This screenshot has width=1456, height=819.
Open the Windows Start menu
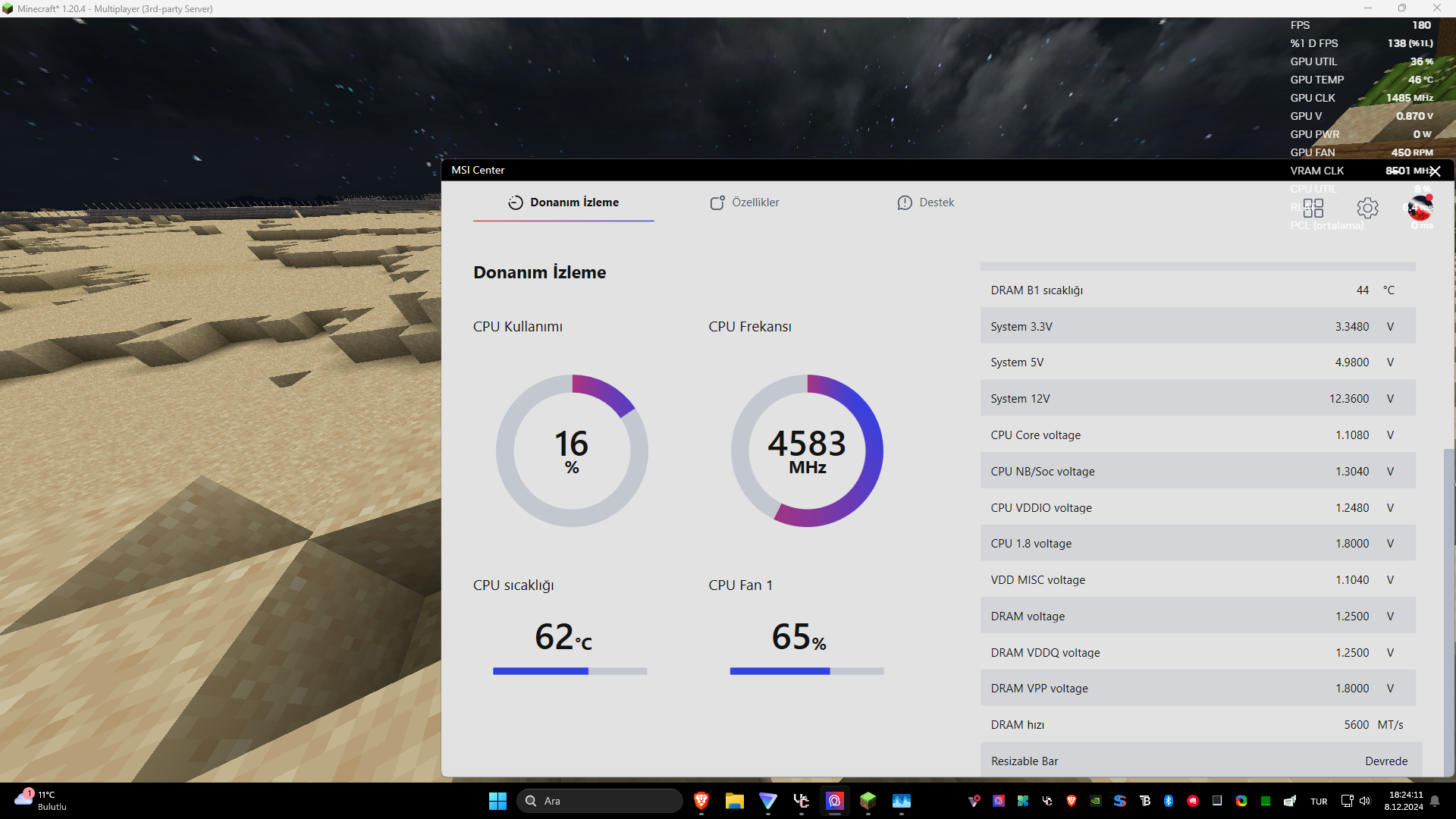(x=497, y=801)
